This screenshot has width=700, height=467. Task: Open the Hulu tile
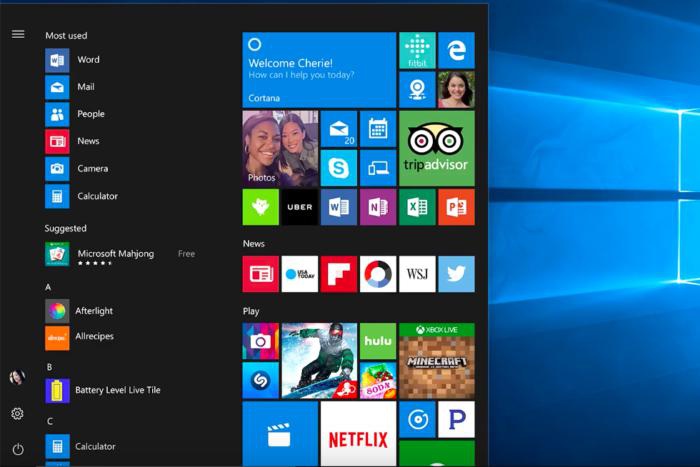click(x=378, y=341)
